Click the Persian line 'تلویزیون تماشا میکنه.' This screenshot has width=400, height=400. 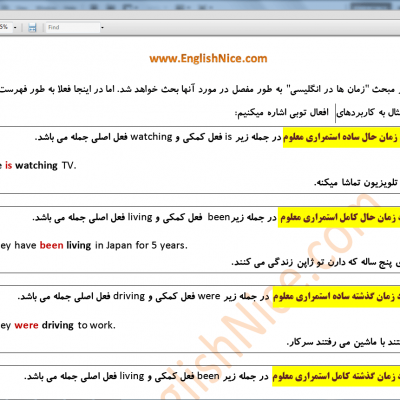(356, 183)
